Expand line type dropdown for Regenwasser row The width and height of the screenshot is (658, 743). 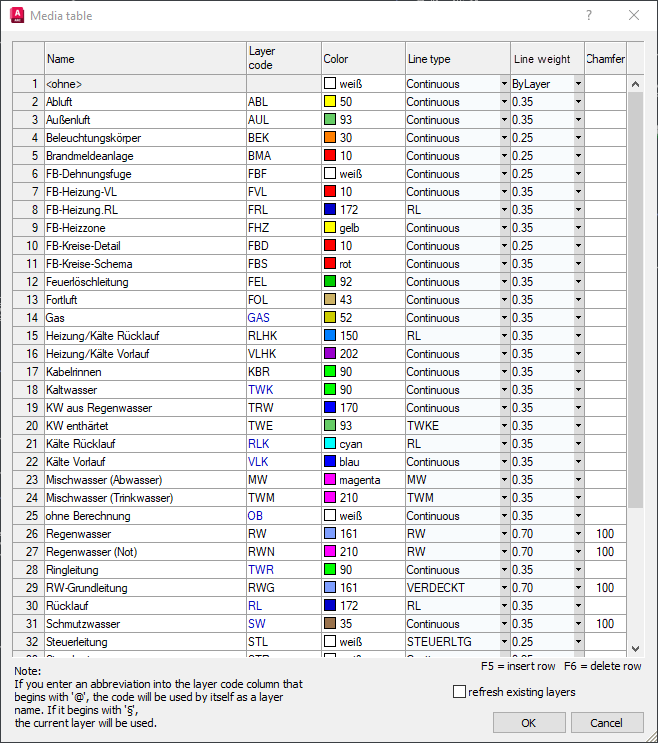click(505, 534)
